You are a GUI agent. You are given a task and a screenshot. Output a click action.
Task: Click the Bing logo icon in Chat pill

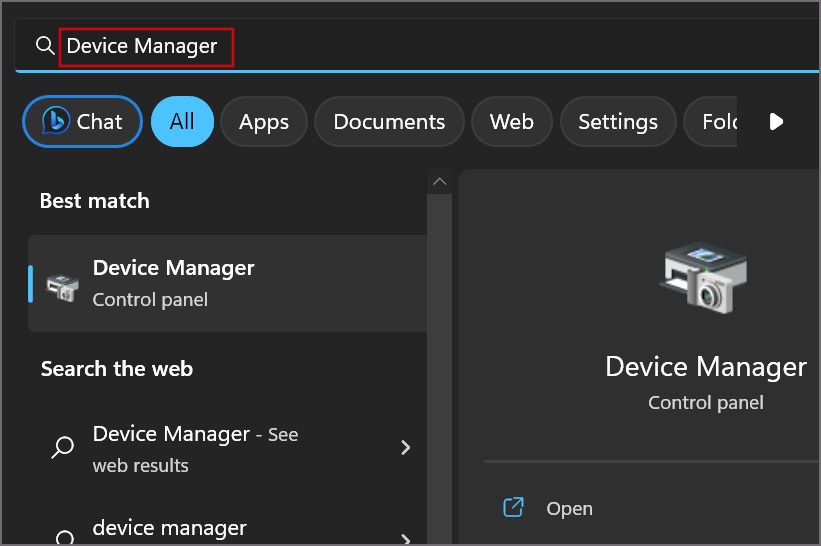click(56, 120)
